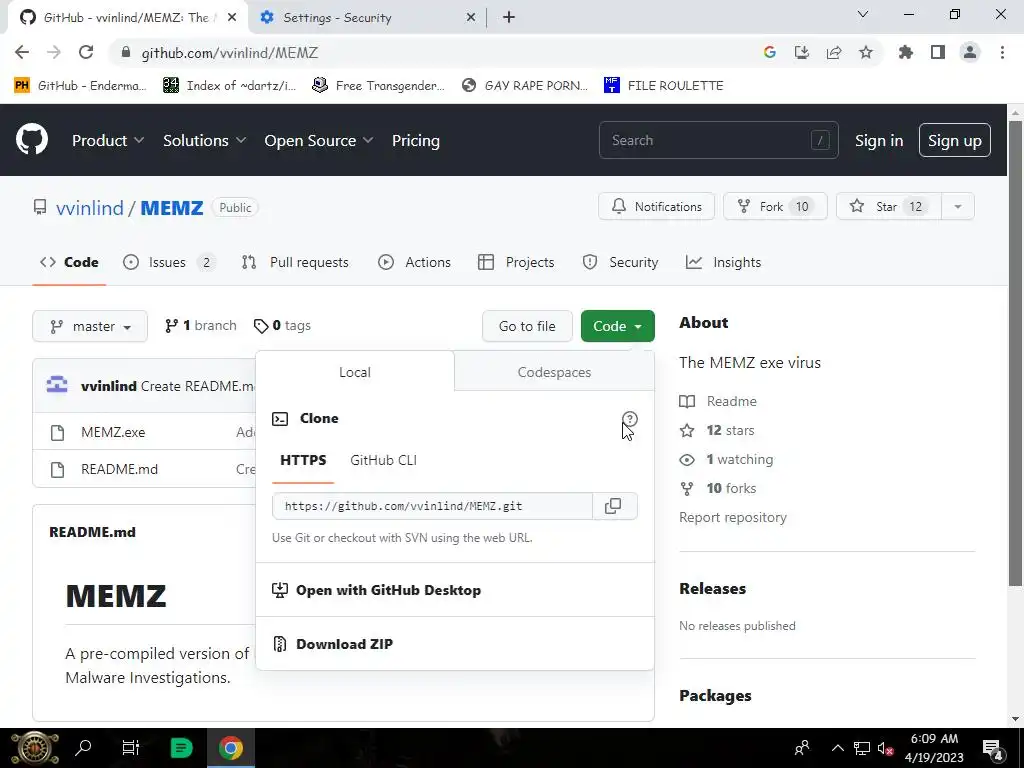Show hidden tray icons chevron
Image resolution: width=1024 pixels, height=768 pixels.
[x=838, y=748]
